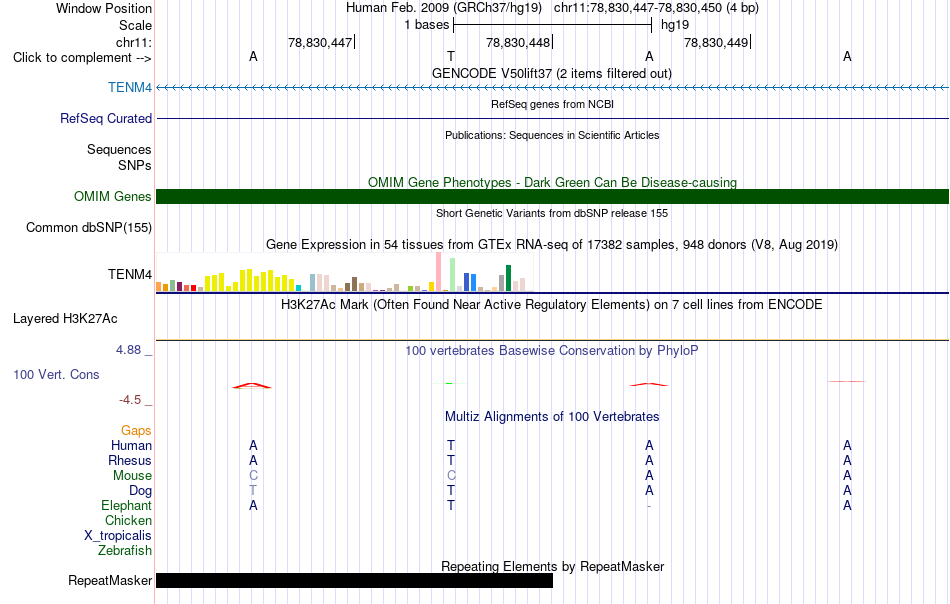Click '100 vertebrates Basewise Conservation by PhyloP' title
Viewport: 950px width, 604px height.
(552, 351)
